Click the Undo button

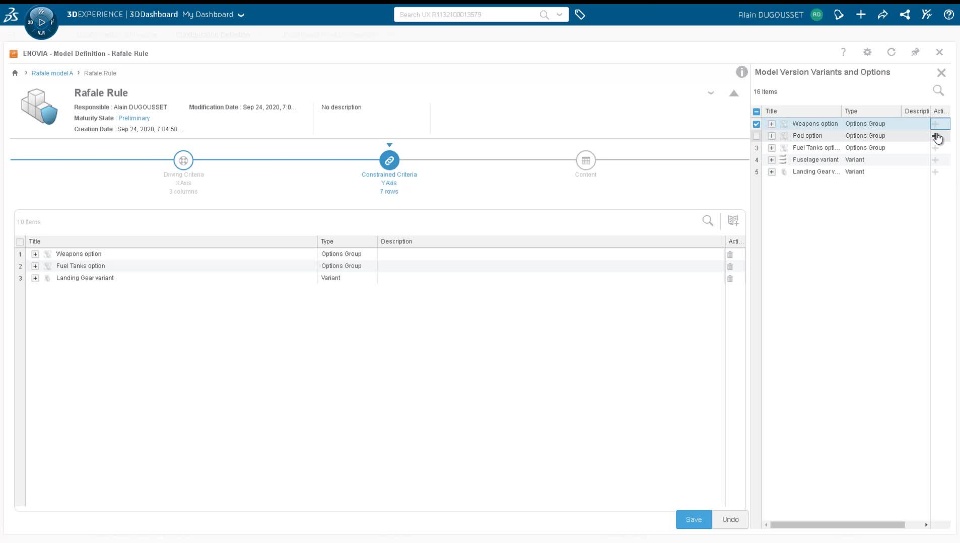tap(730, 519)
